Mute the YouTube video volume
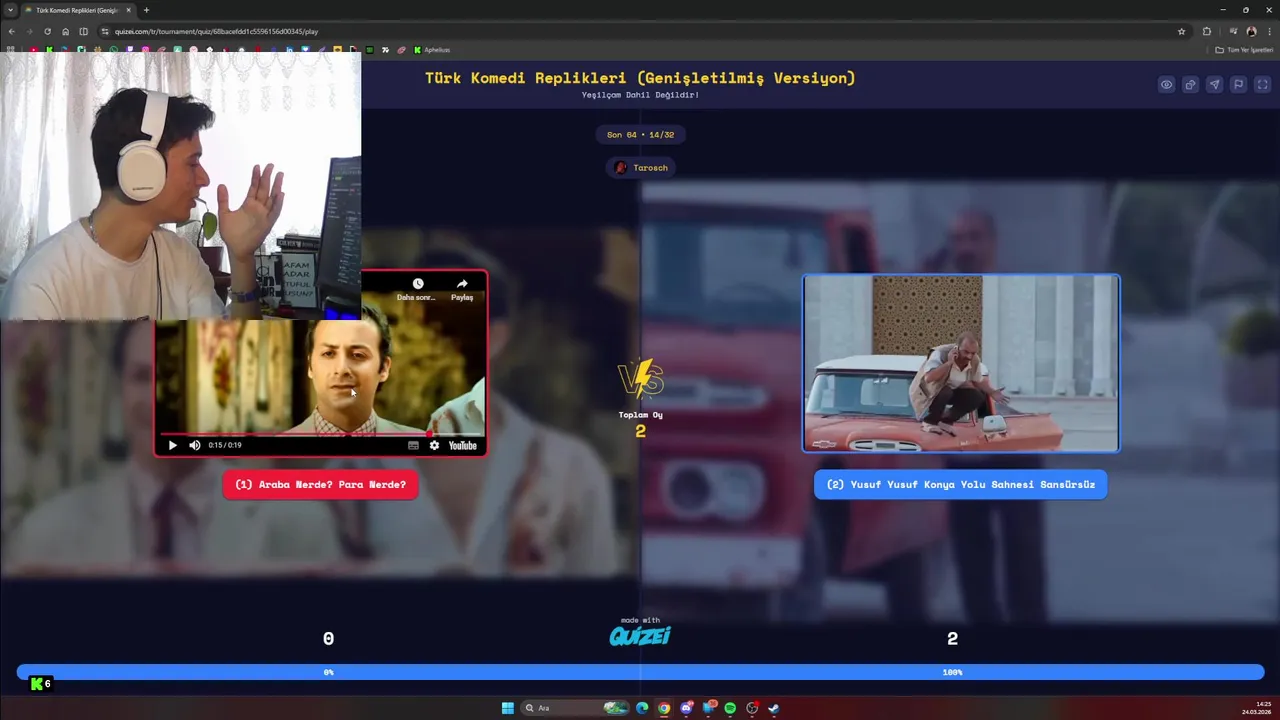 (x=195, y=445)
